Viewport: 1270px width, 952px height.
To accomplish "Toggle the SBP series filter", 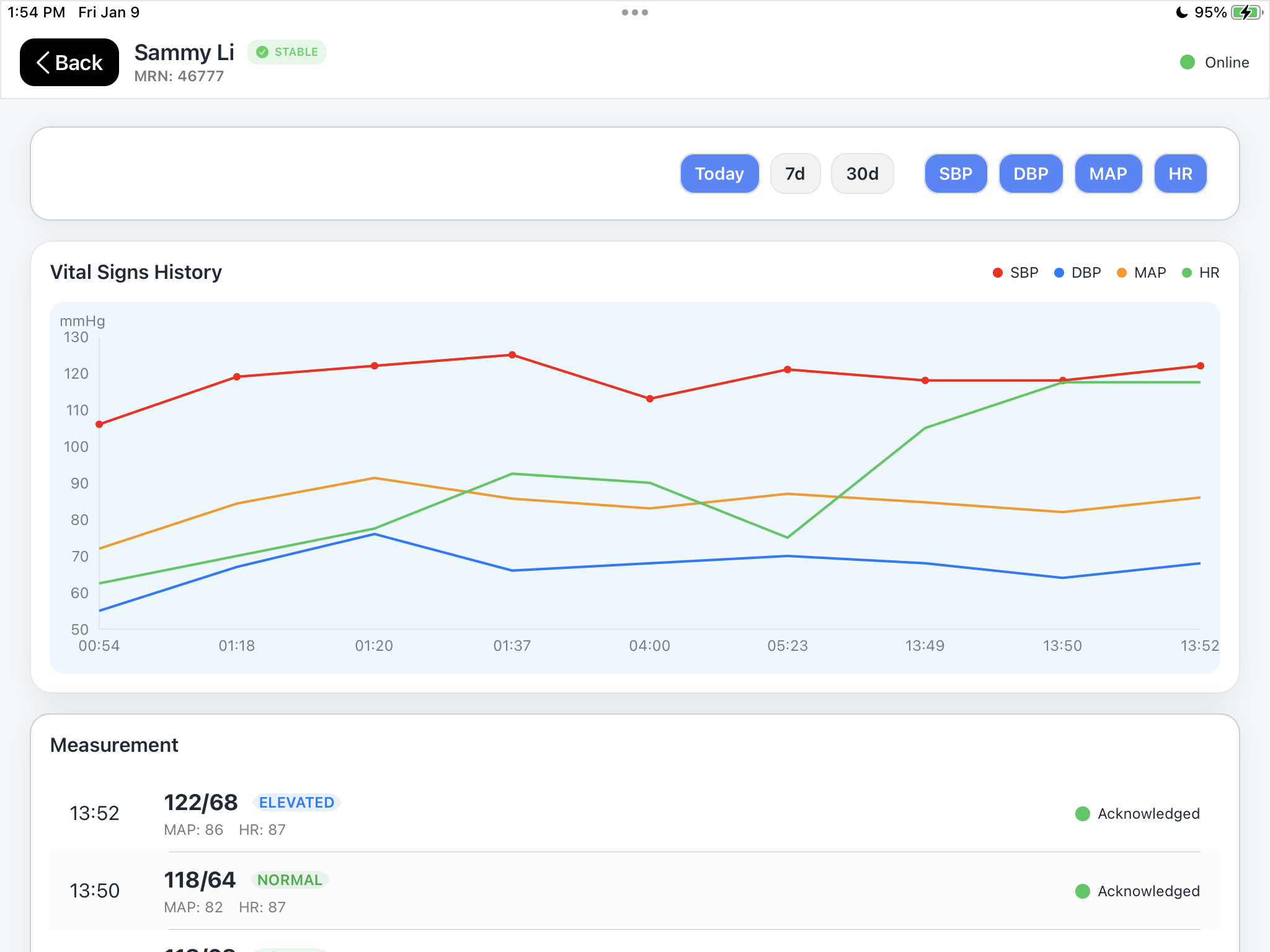I will pyautogui.click(x=955, y=174).
